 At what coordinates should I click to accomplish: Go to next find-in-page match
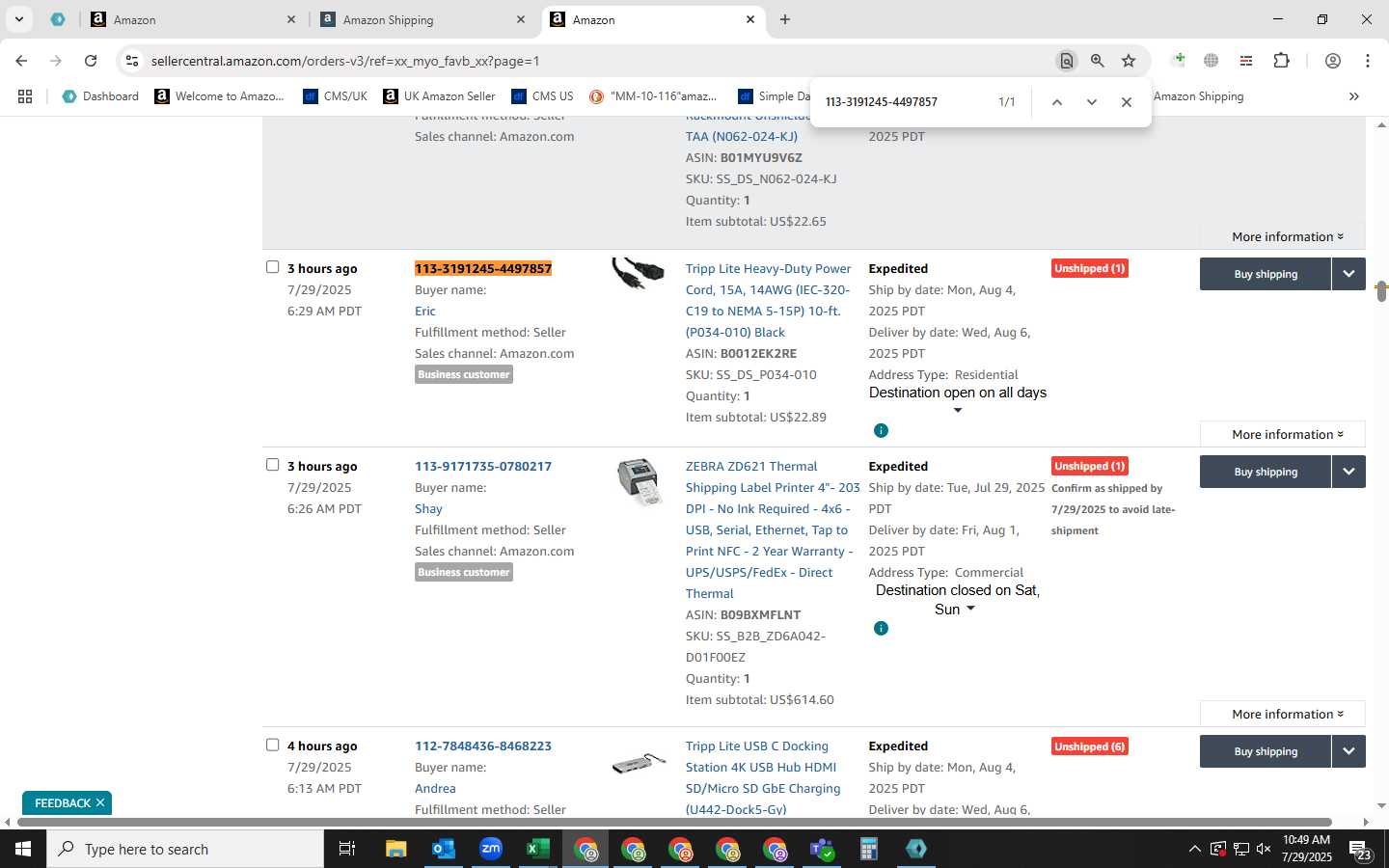coord(1092,102)
